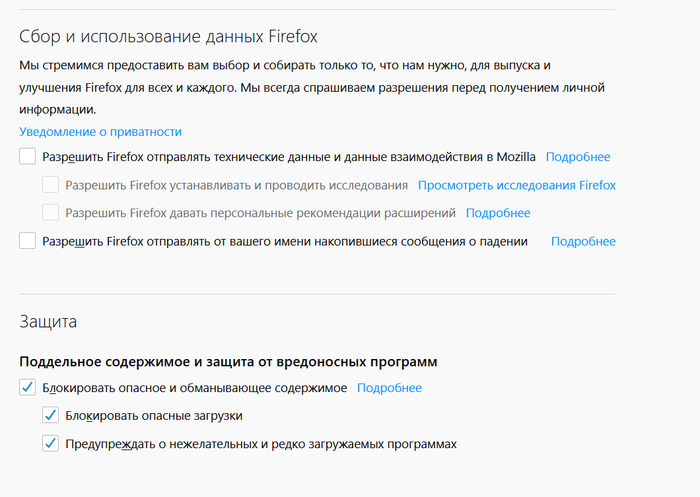Uncheck warning about unwanted and uncommon software
Screen dimensions: 700x497
tap(51, 443)
